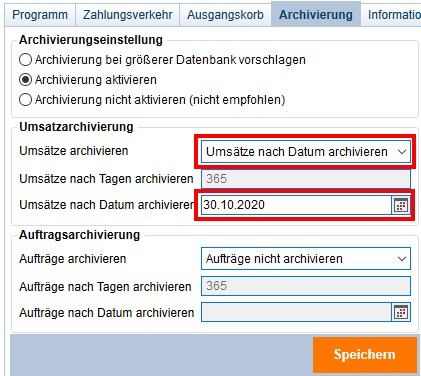
Task: Switch to the Zahlungsverkehr tab
Action: (x=128, y=15)
